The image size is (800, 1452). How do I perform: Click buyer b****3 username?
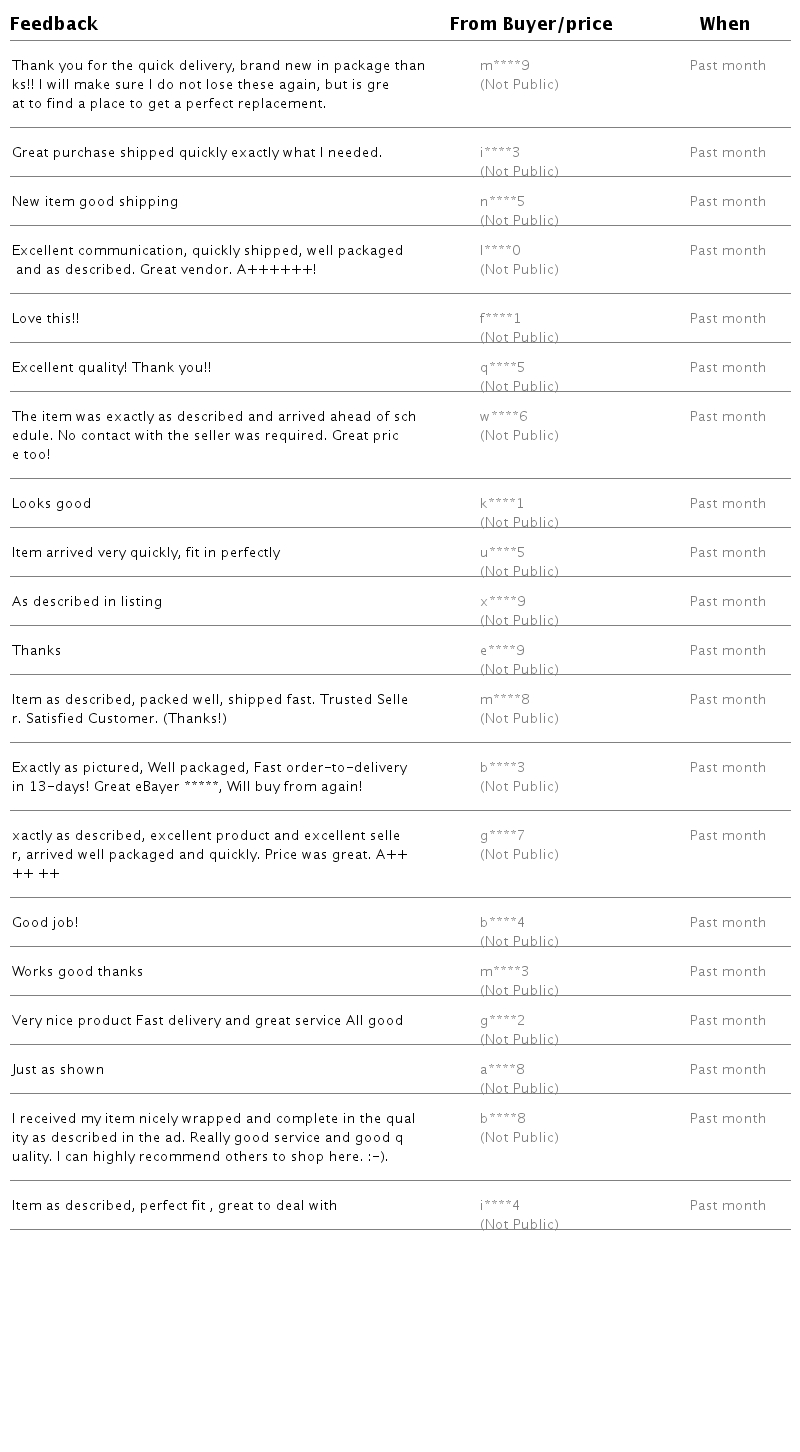pyautogui.click(x=502, y=768)
